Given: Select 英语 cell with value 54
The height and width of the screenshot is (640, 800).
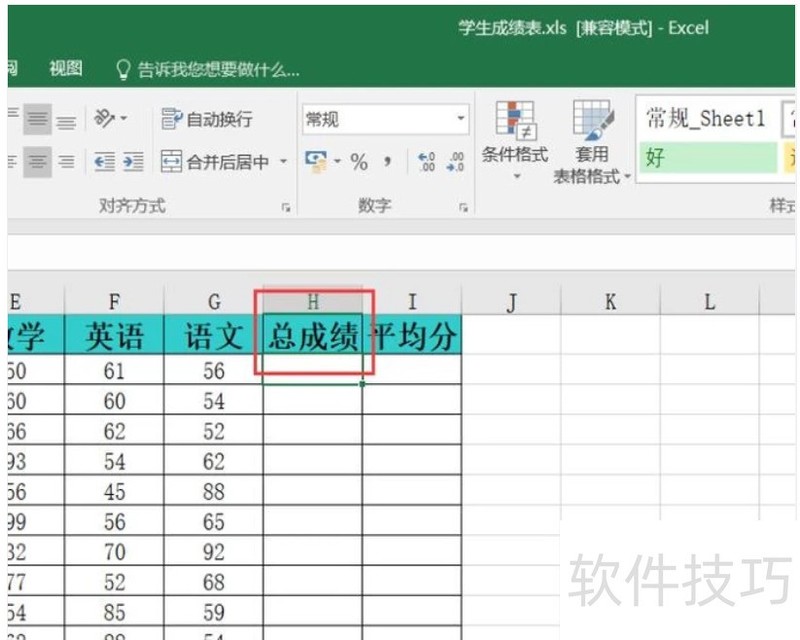Looking at the screenshot, I should point(114,460).
